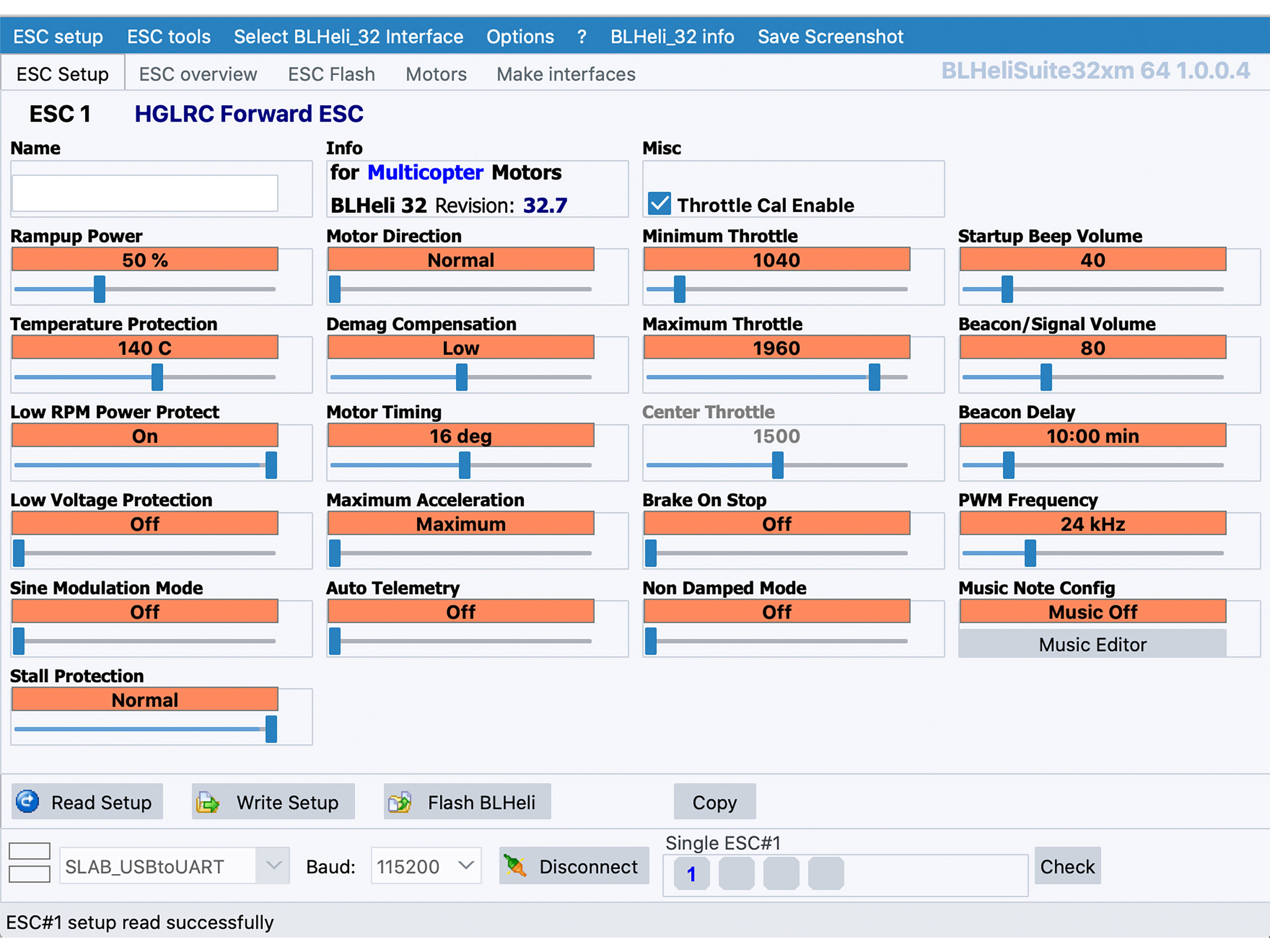Viewport: 1270px width, 952px height.
Task: Click the ESC Name input field
Action: click(145, 193)
